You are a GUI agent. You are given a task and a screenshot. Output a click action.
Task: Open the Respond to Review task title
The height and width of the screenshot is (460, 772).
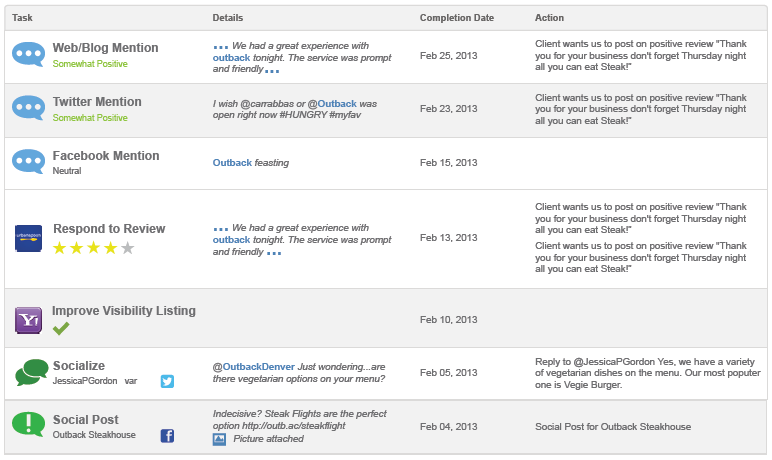point(109,229)
